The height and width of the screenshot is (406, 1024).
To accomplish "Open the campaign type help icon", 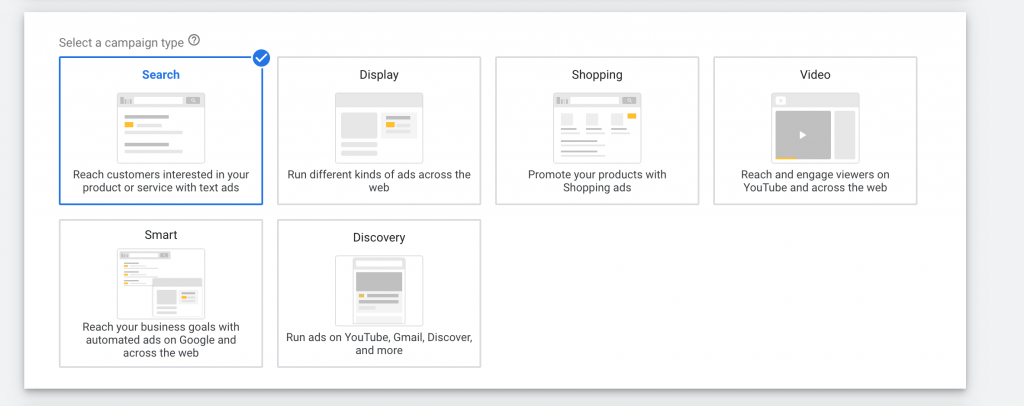I will pos(194,40).
